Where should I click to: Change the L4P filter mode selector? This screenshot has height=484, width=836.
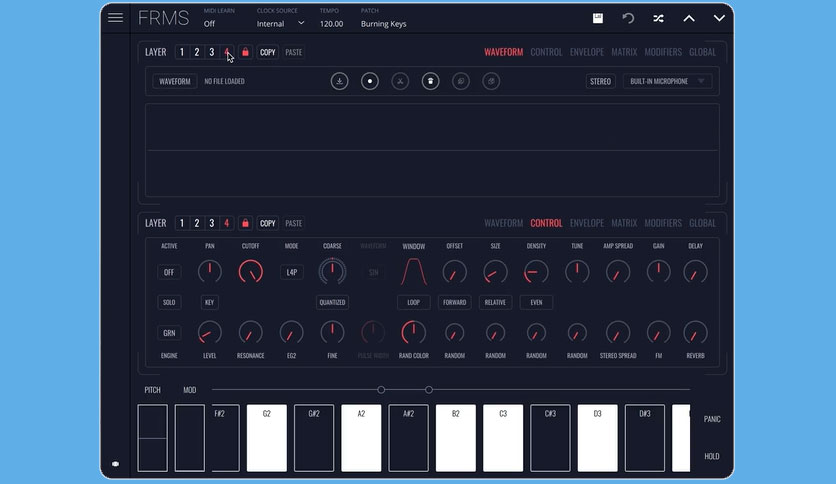292,272
